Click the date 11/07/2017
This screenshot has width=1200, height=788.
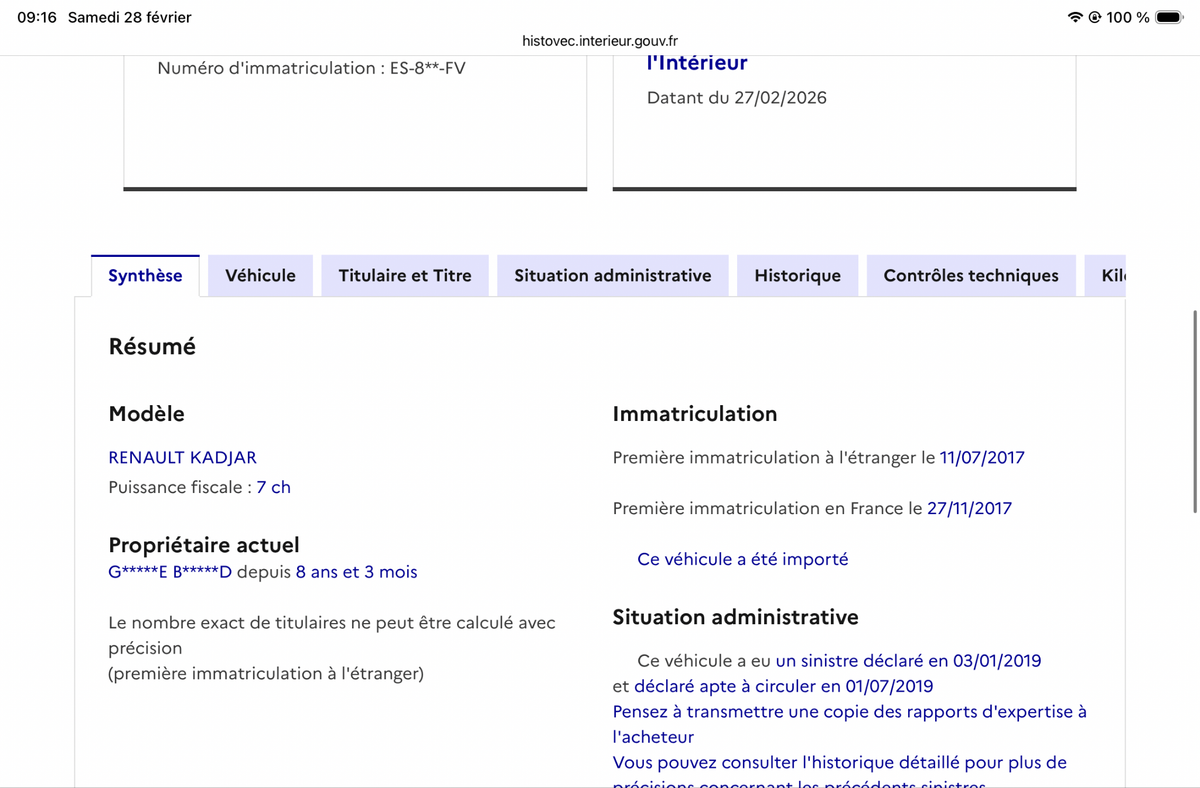(x=982, y=457)
